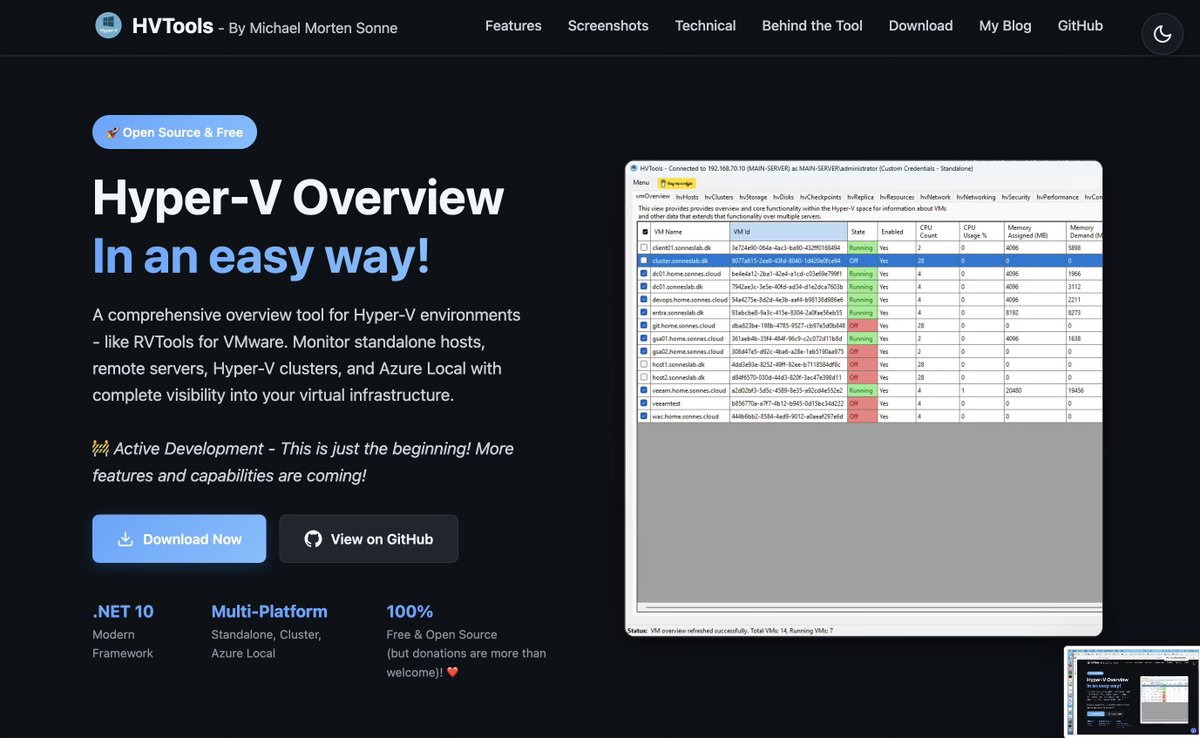Click the yellow Buy me a coffee button
1200x738 pixels.
tap(677, 183)
